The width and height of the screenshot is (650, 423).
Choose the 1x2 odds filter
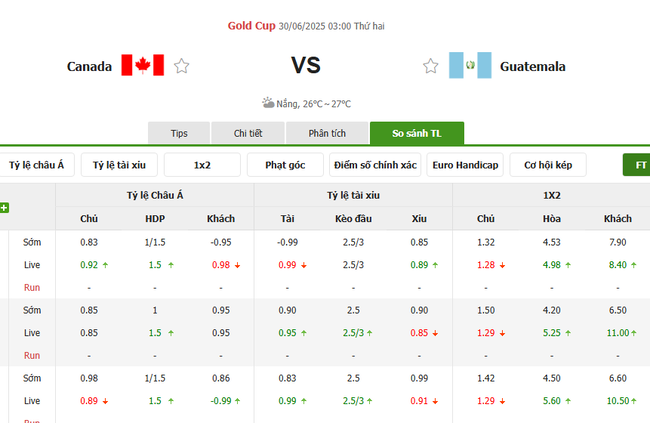pyautogui.click(x=202, y=165)
